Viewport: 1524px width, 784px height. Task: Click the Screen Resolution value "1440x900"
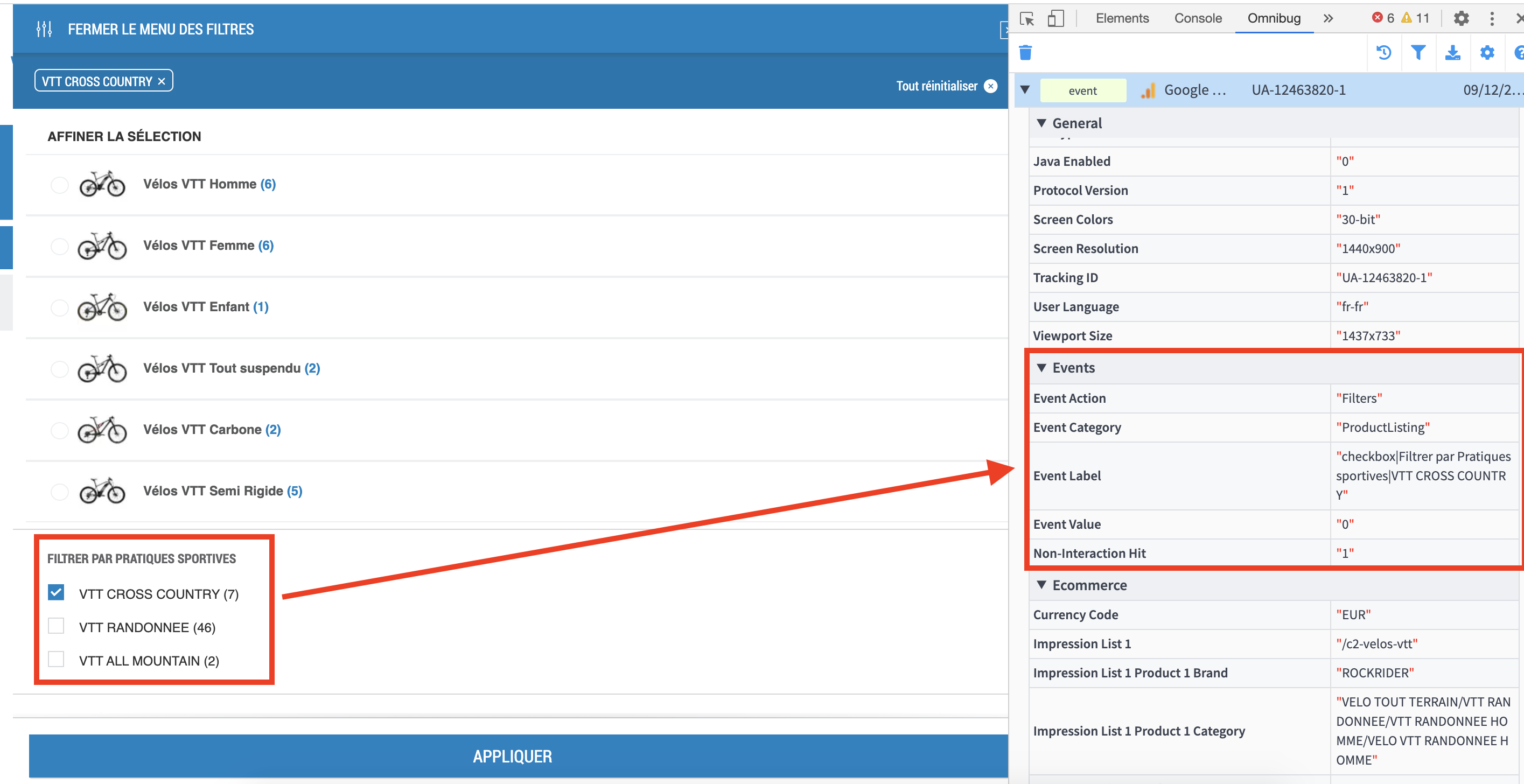click(x=1368, y=249)
